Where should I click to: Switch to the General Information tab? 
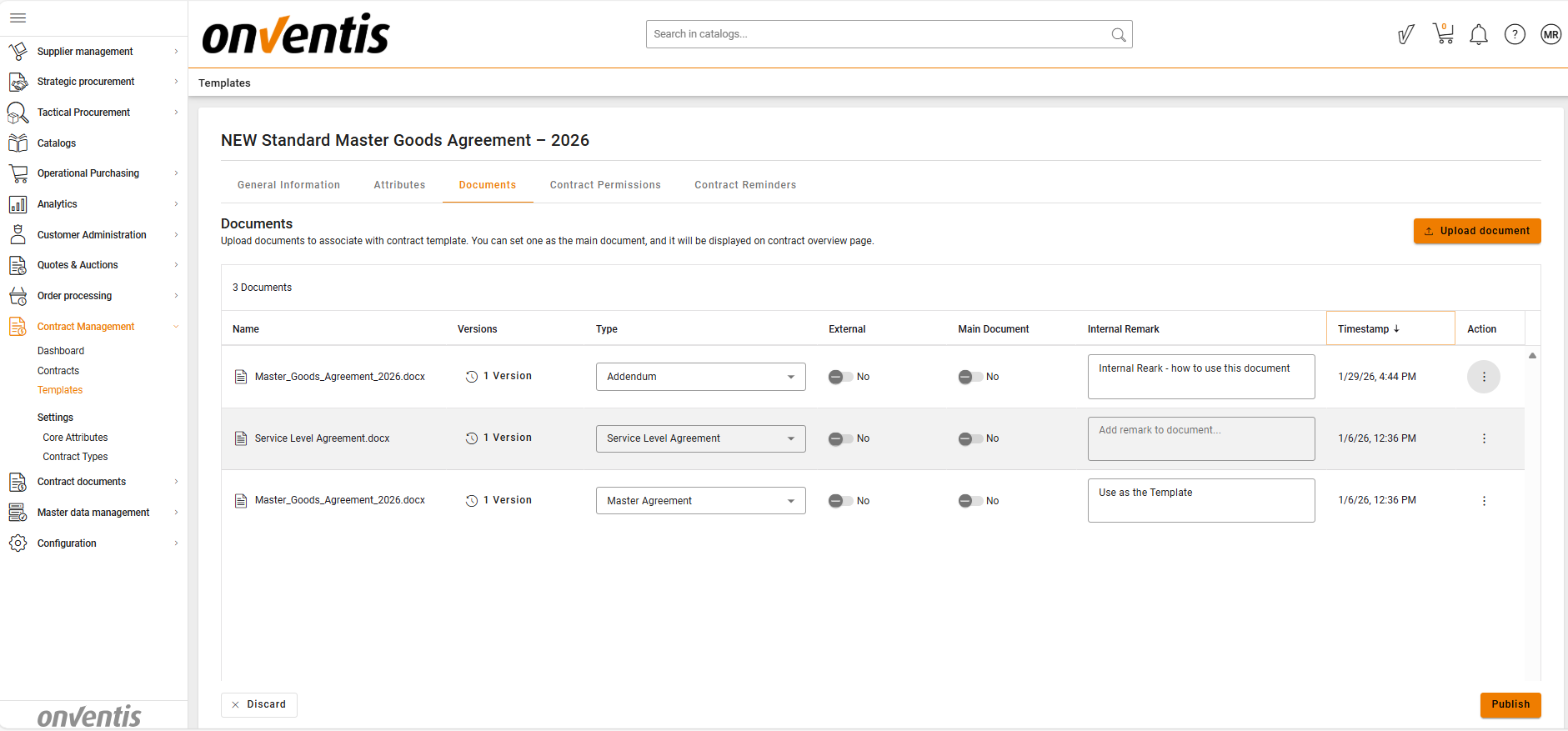pos(288,185)
